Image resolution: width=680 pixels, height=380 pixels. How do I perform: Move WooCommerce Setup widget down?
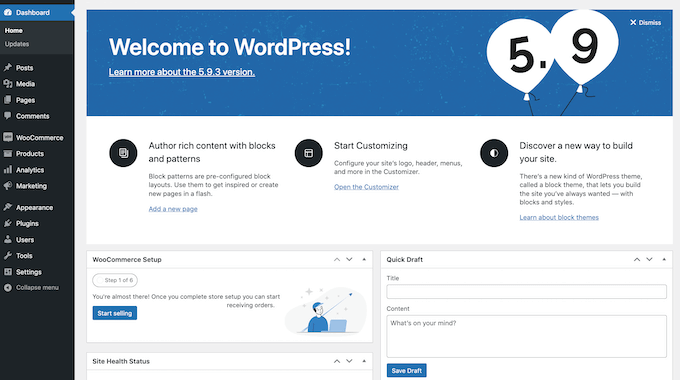pyautogui.click(x=349, y=259)
